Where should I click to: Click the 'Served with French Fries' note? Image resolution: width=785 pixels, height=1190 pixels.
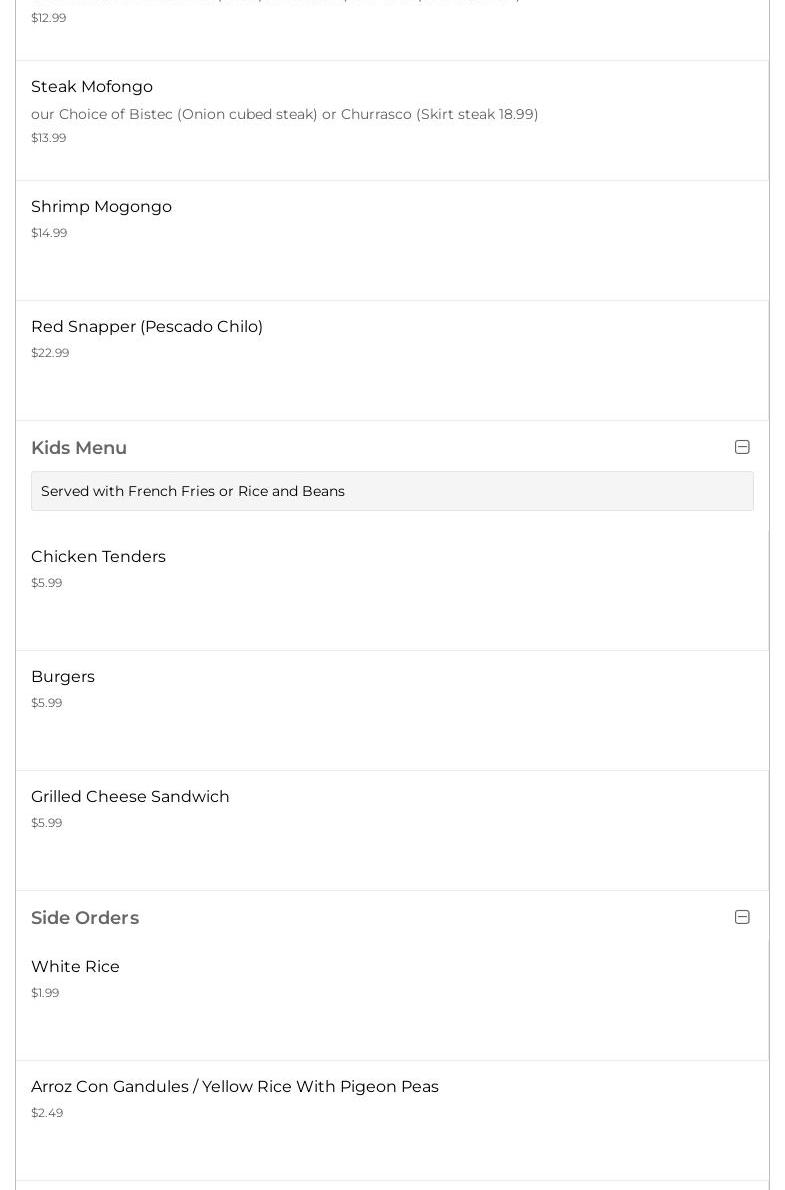click(193, 491)
